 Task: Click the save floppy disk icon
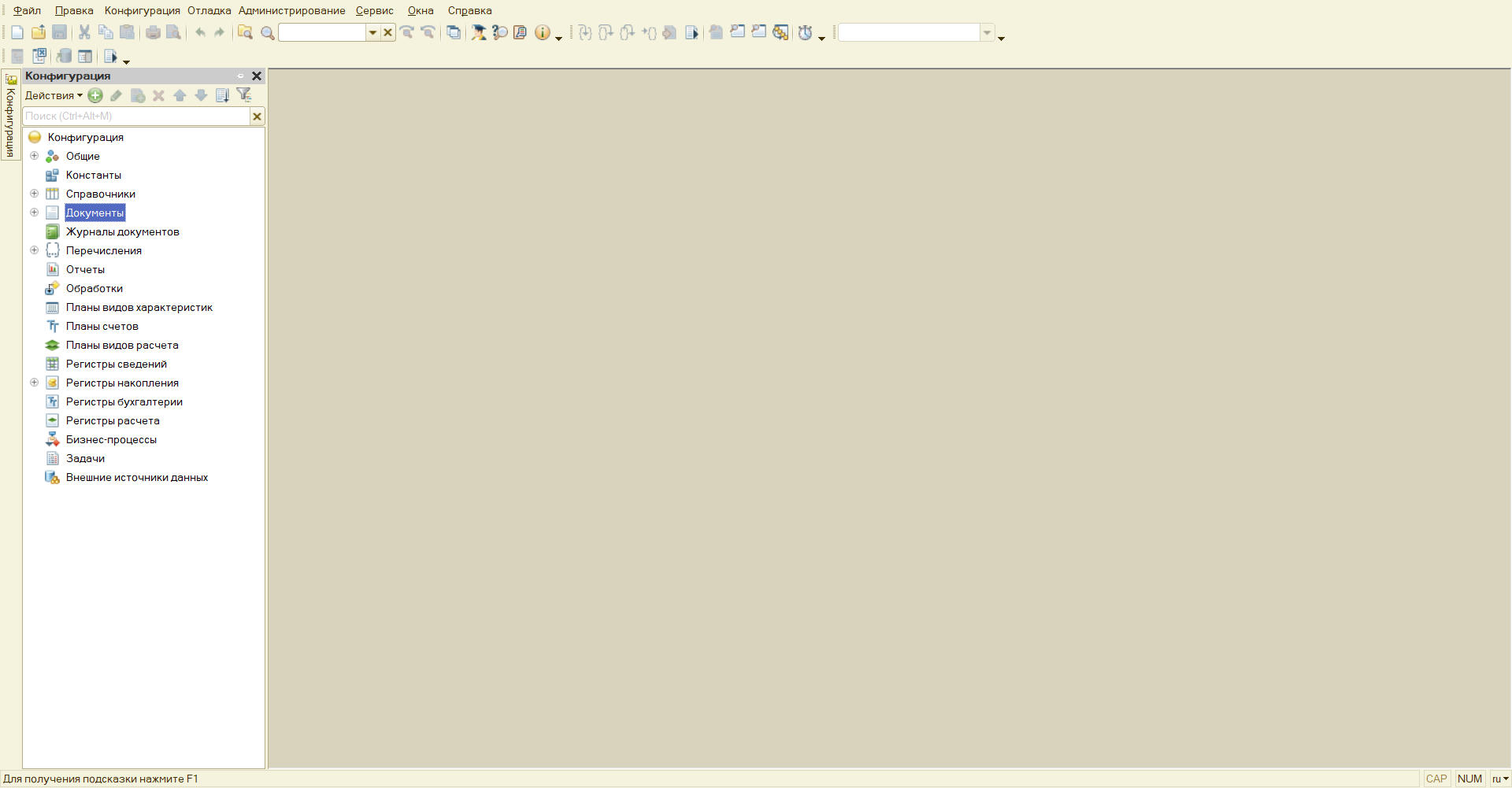(x=59, y=32)
